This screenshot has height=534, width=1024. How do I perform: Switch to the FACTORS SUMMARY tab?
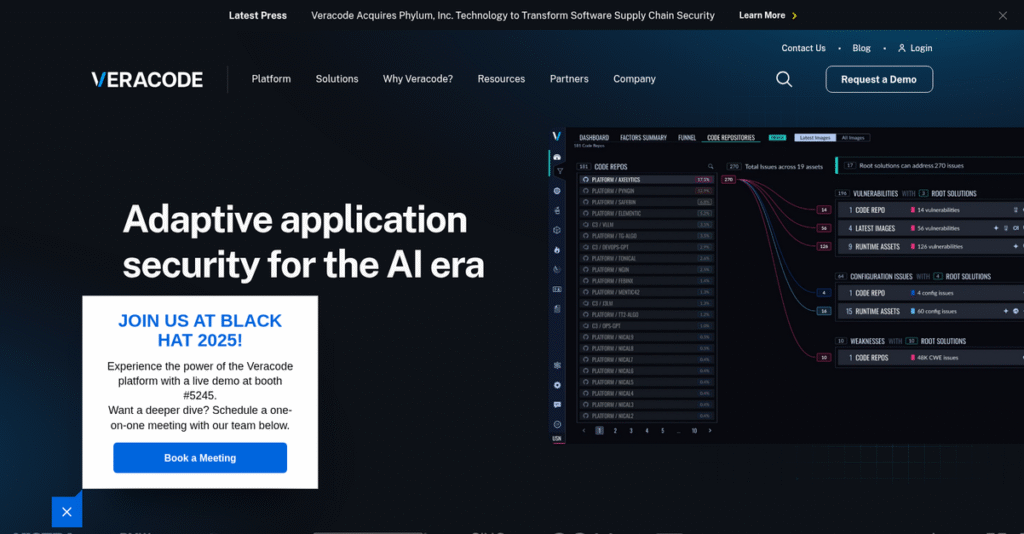click(x=643, y=138)
